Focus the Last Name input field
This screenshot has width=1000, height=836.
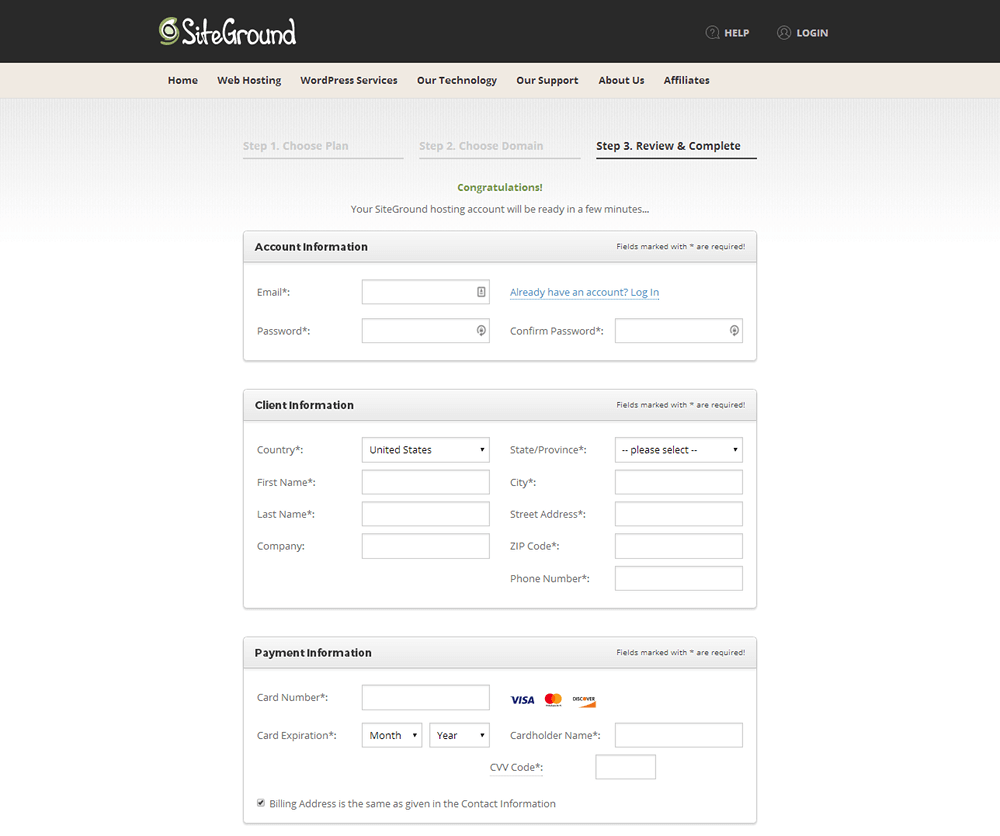425,514
